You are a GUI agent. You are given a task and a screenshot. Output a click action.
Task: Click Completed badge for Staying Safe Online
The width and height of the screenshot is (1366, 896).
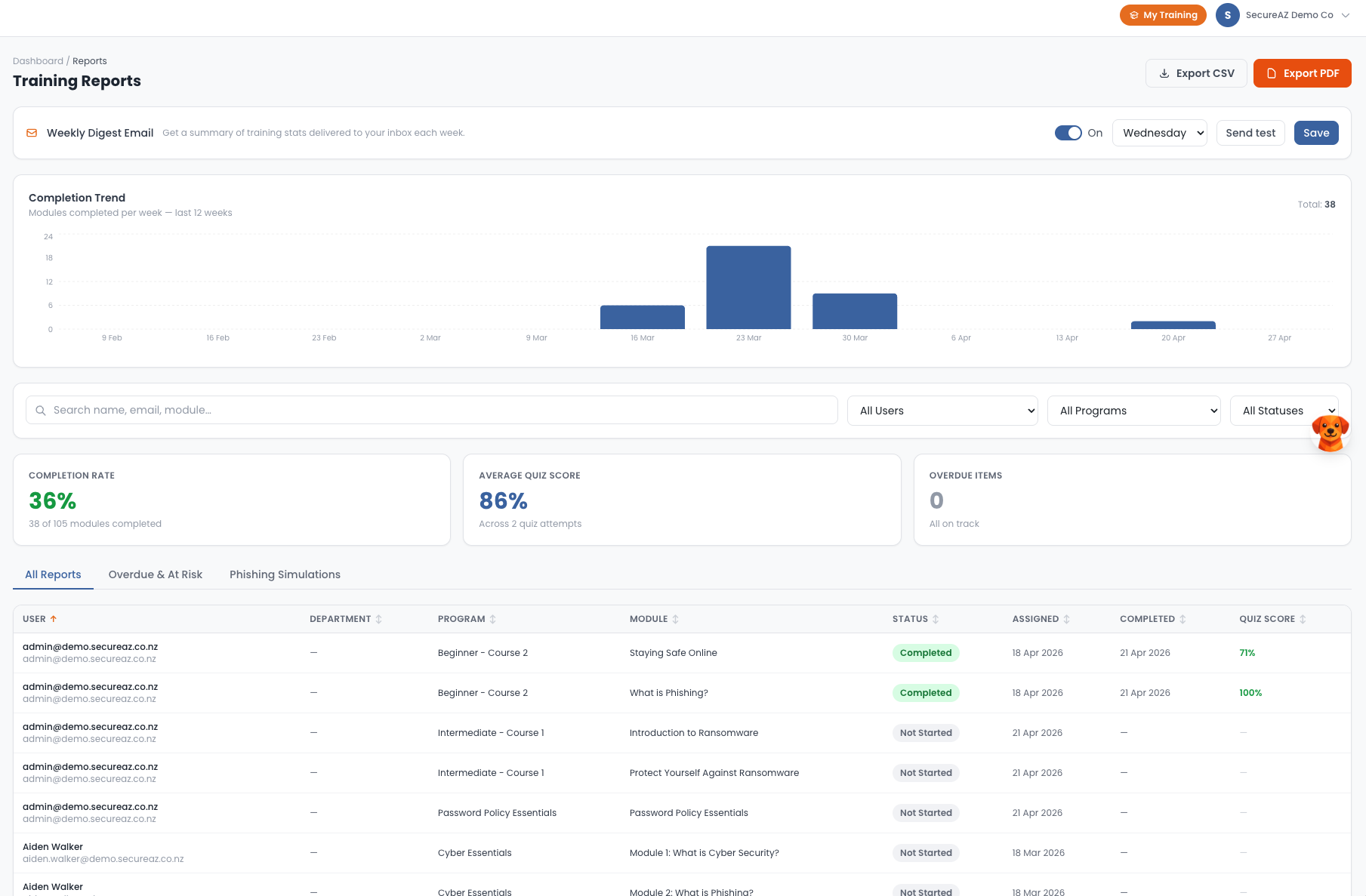click(926, 653)
